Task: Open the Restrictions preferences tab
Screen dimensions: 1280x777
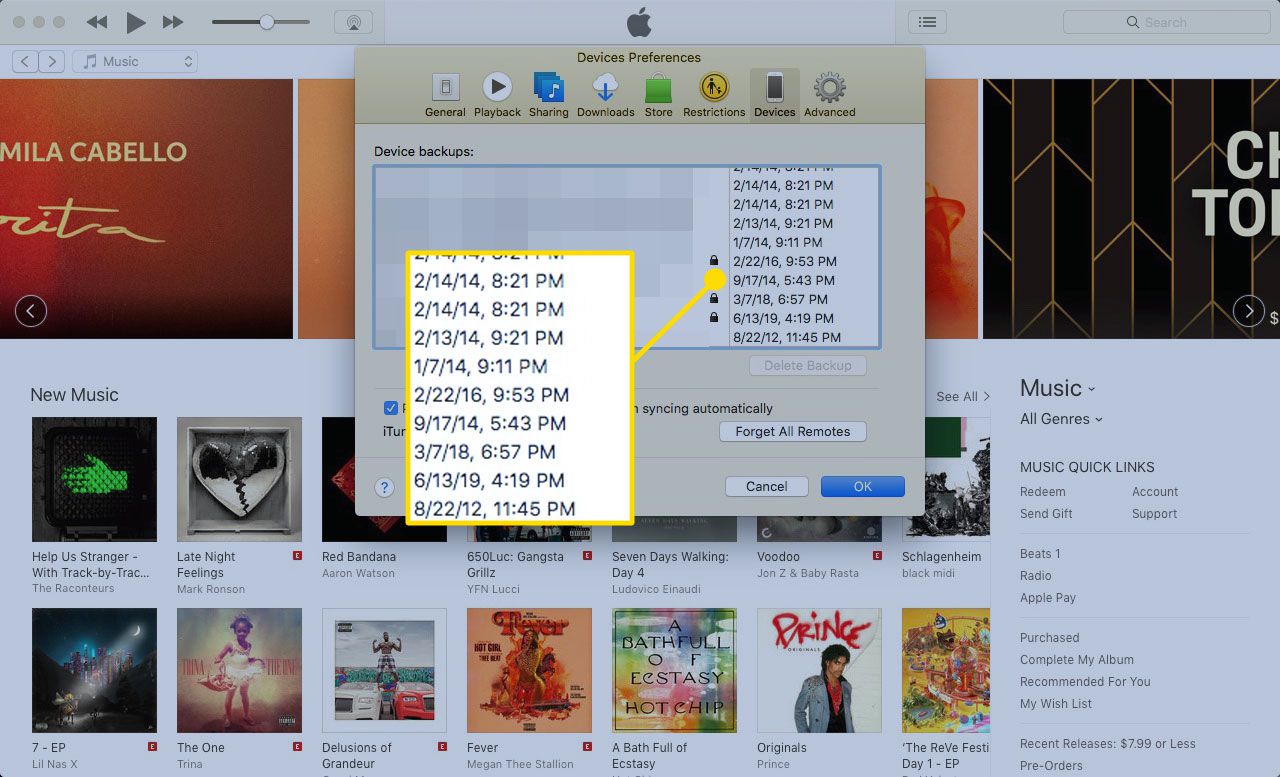Action: point(714,95)
